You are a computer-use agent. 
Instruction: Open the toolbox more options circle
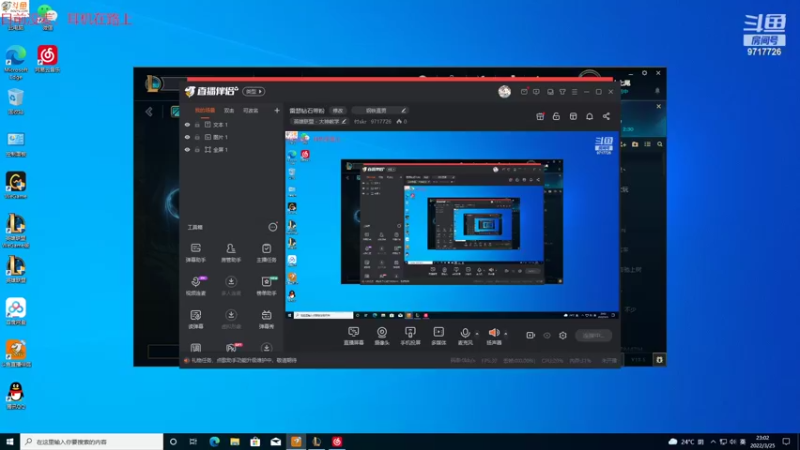pos(273,227)
